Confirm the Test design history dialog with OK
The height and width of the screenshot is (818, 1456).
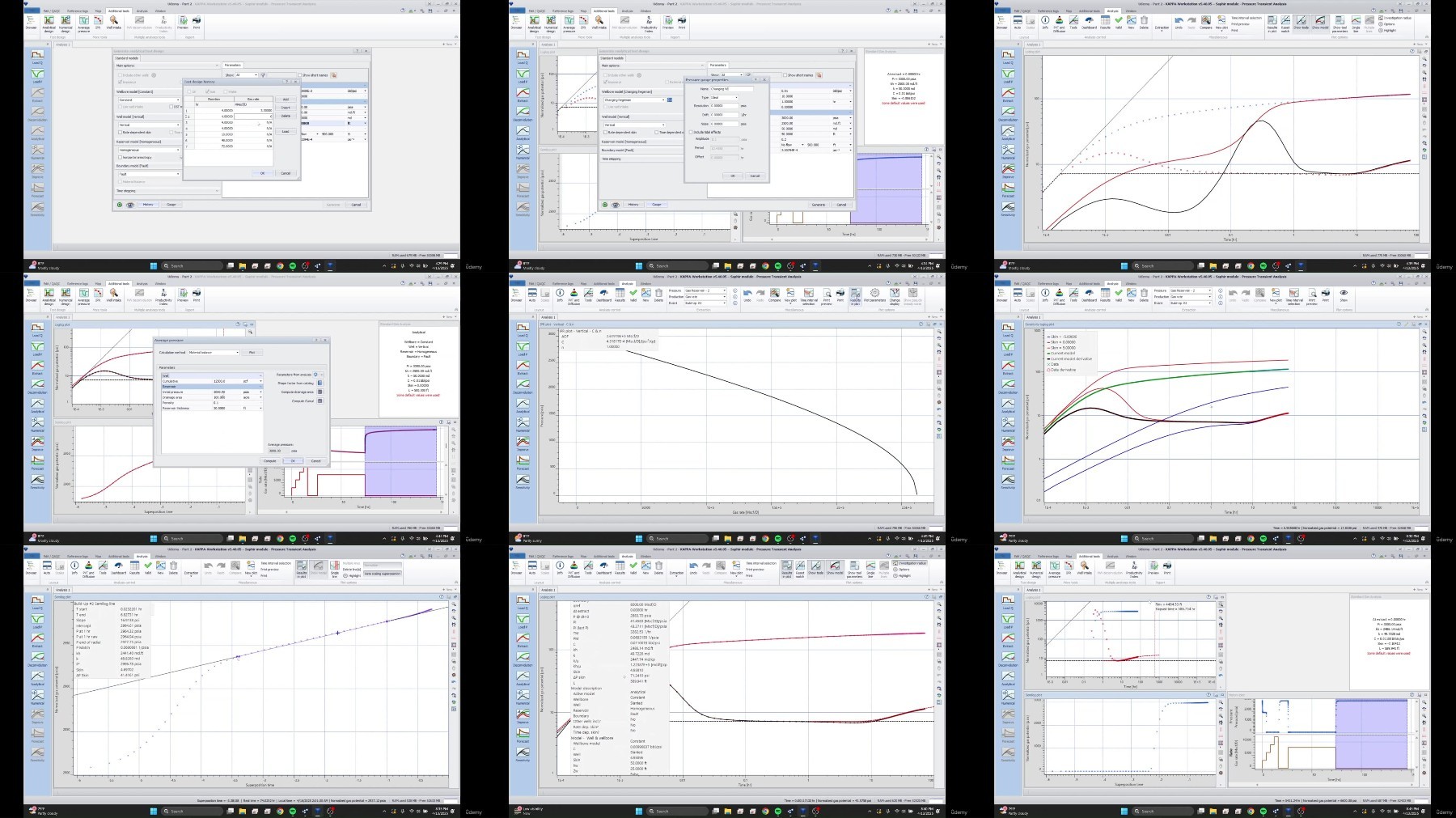[262, 173]
